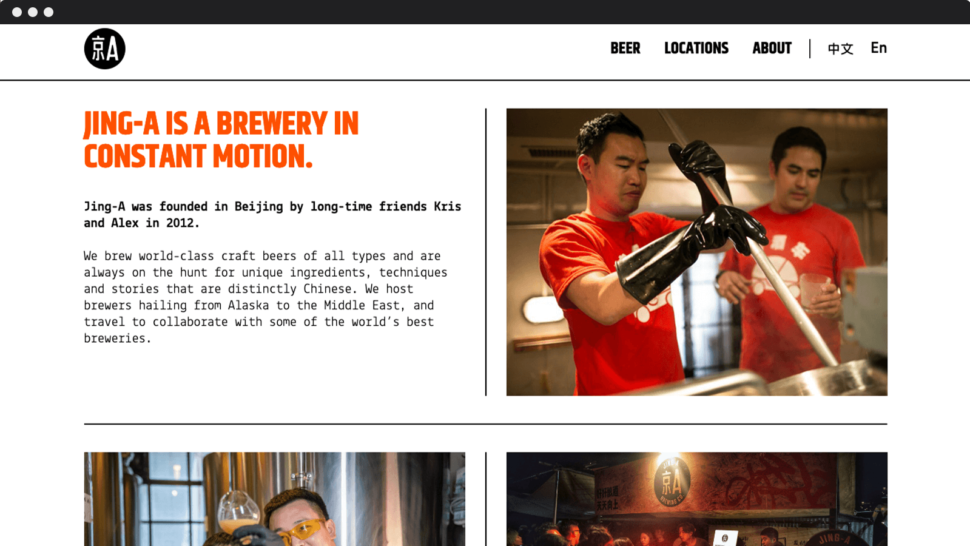
Task: Click the horizontal divider below intro section
Action: click(486, 424)
